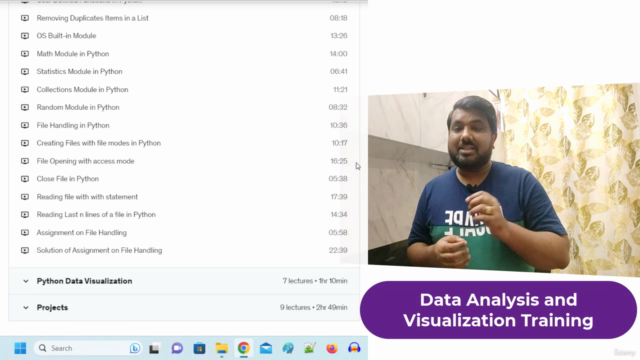Open lecture Solution of Assignment on File Handling
Screen dimensions: 640x360
point(99,251)
